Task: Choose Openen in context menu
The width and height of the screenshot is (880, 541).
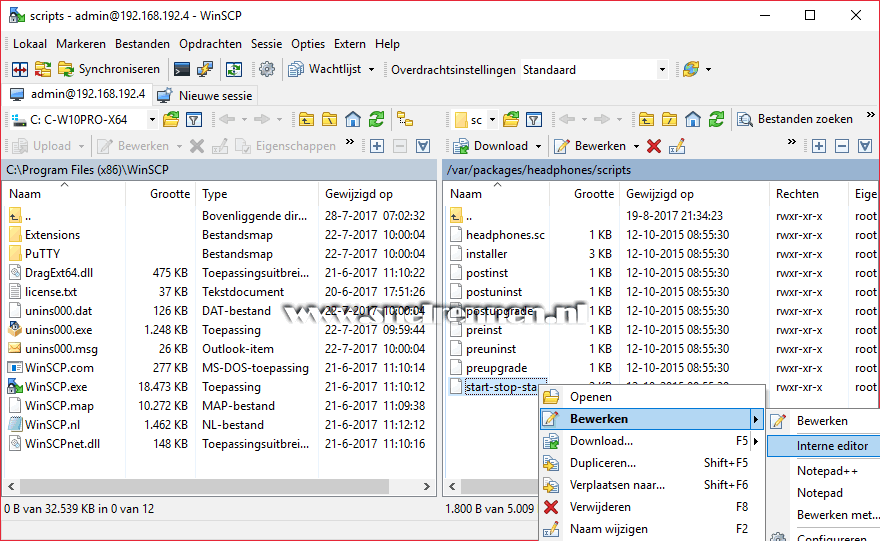Action: pos(652,397)
